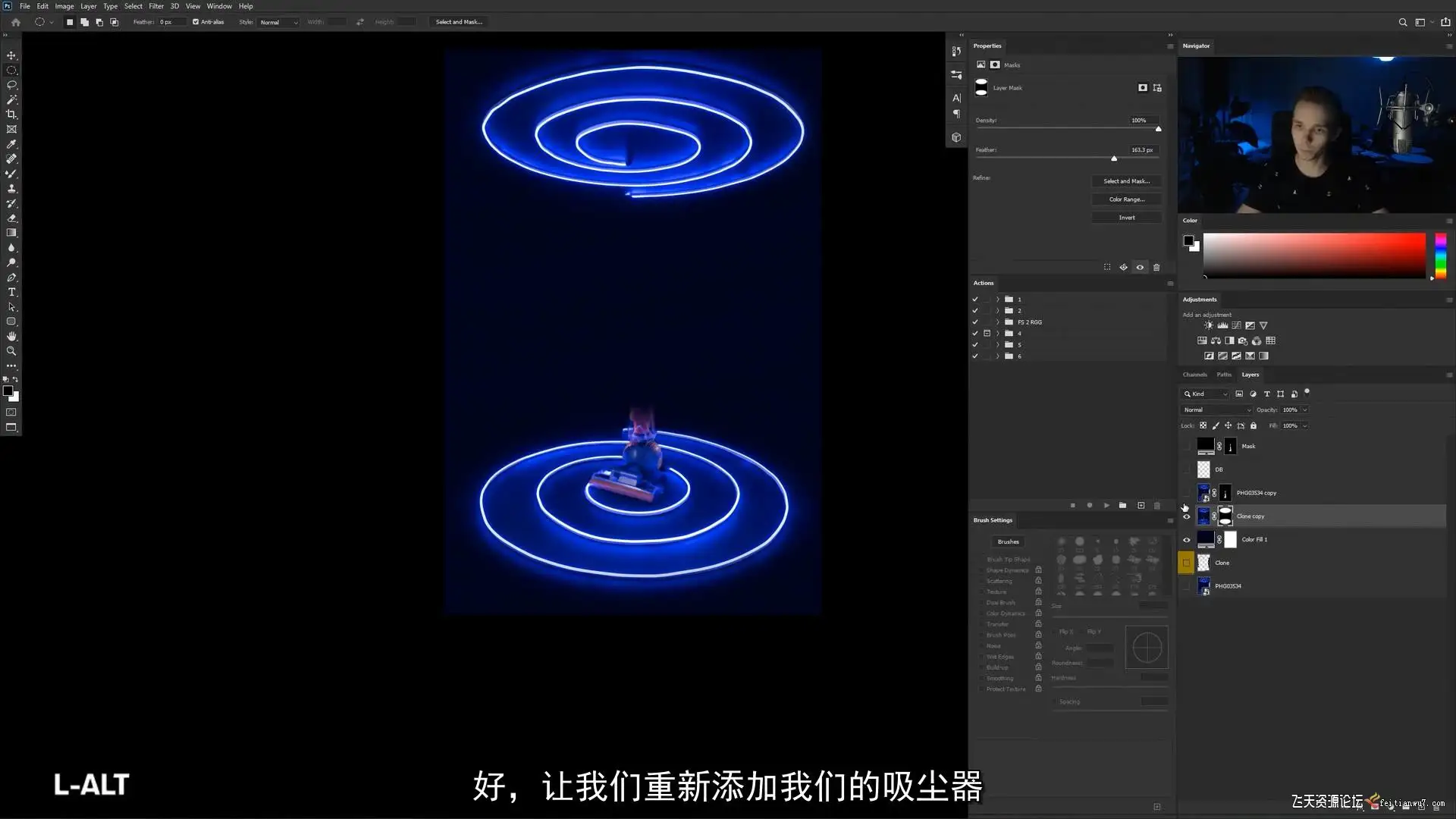Click the Invert button
Viewport: 1456px width, 819px height.
(x=1126, y=218)
